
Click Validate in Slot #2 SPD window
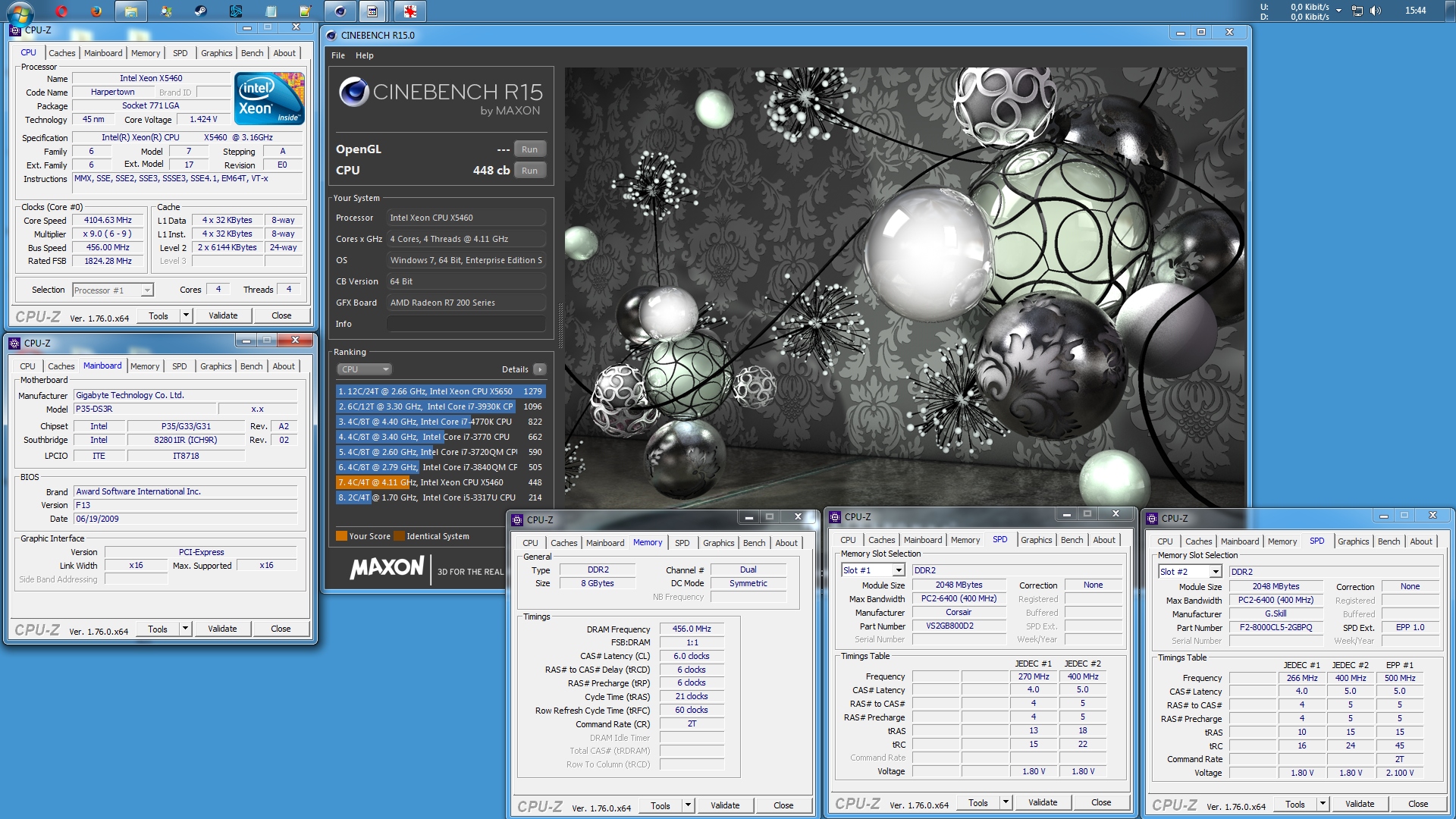(x=1360, y=804)
